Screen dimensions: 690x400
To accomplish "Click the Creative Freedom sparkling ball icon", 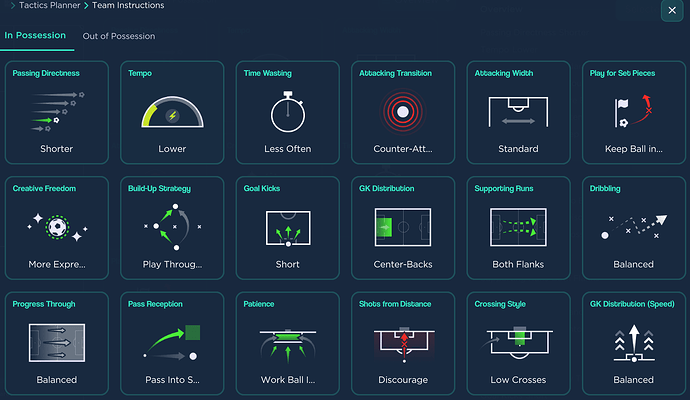I will 57,228.
